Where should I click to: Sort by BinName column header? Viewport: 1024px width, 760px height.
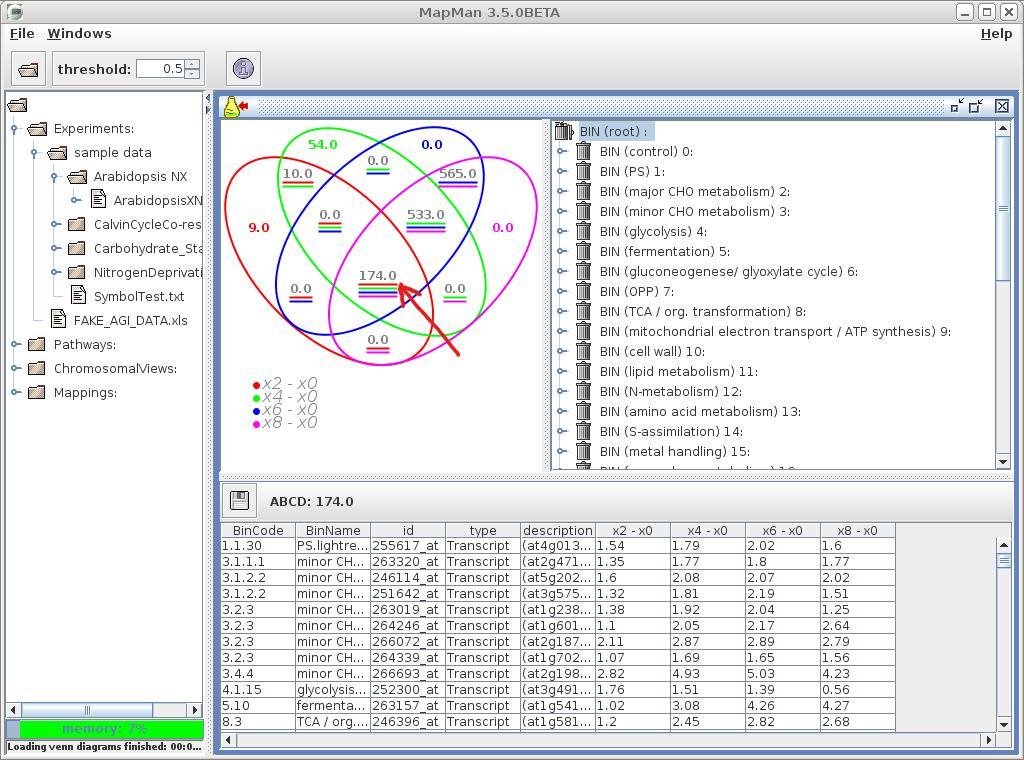tap(333, 530)
